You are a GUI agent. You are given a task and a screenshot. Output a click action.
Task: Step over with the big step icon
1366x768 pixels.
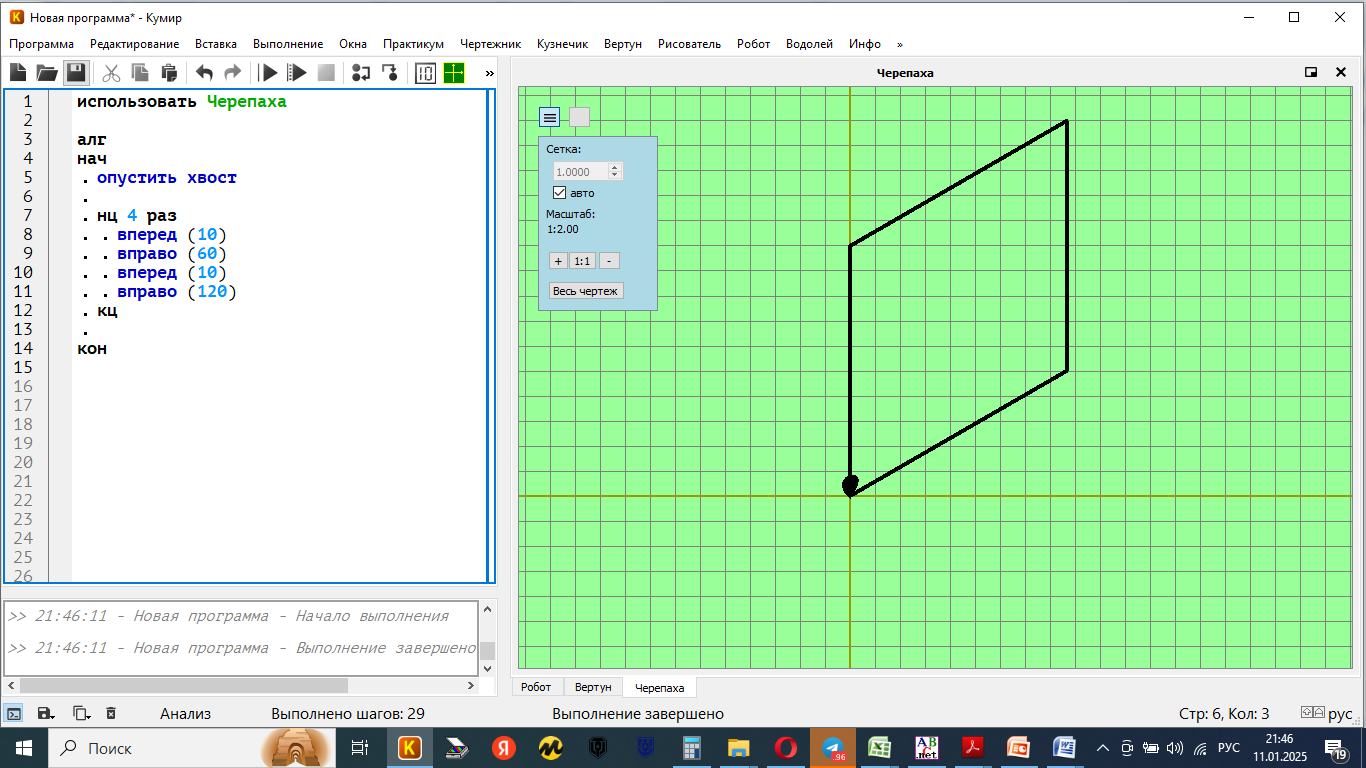[x=361, y=73]
